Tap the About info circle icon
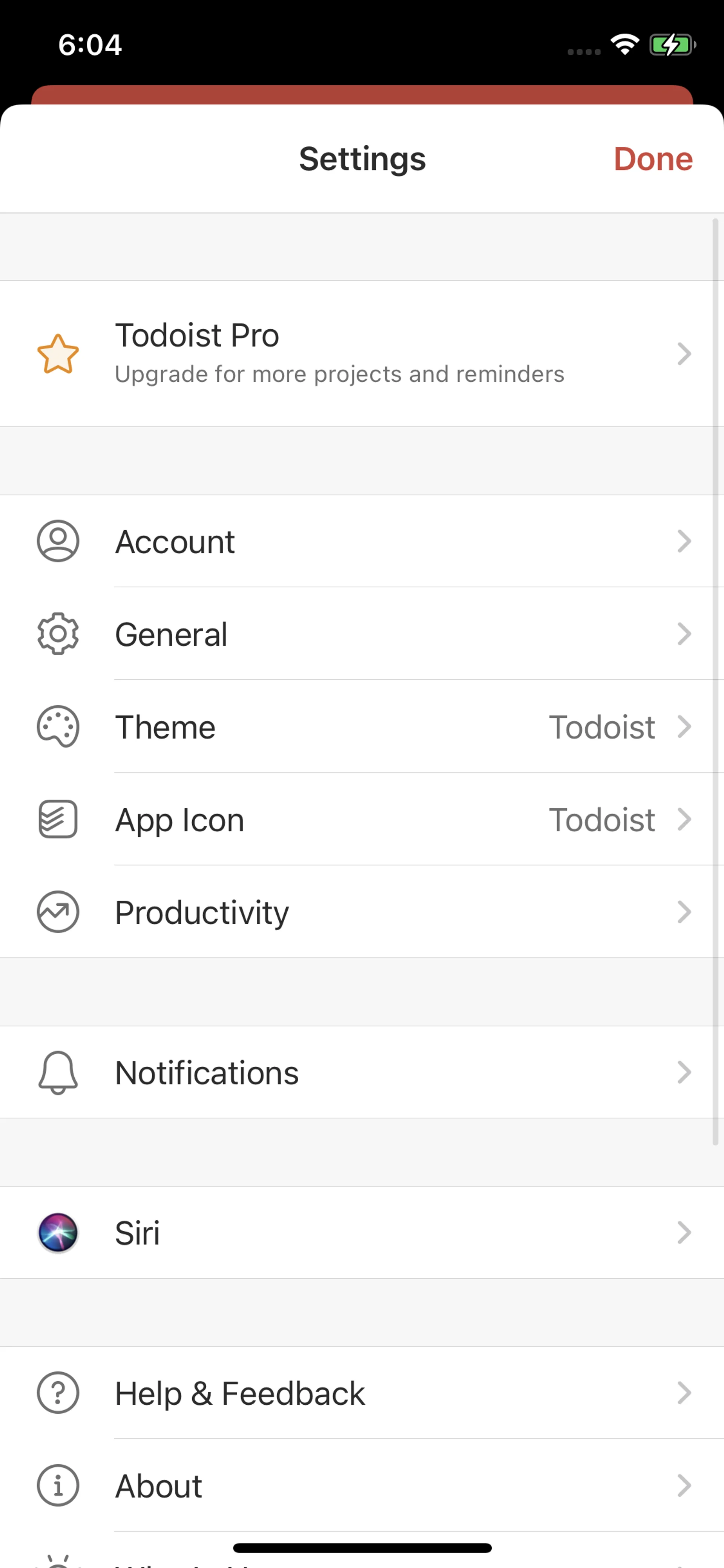 click(58, 1485)
